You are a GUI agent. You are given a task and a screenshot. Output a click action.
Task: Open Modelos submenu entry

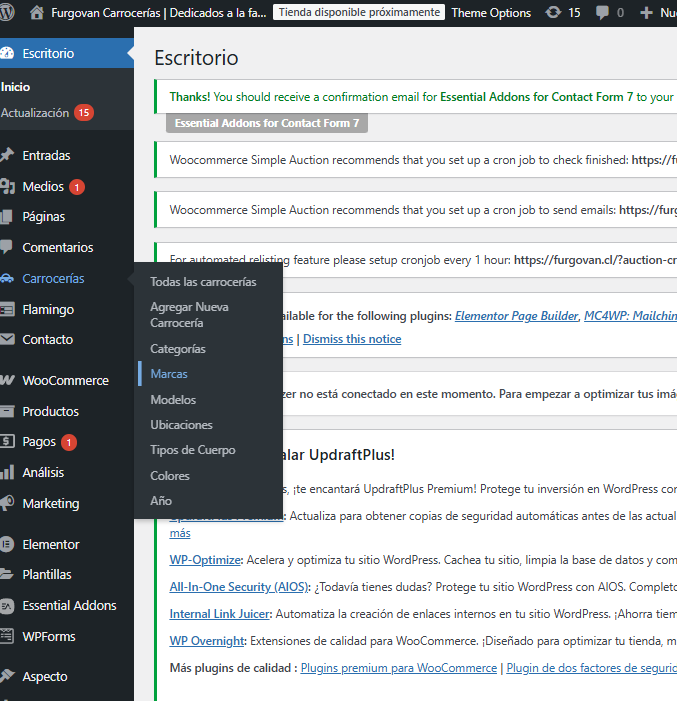[173, 400]
